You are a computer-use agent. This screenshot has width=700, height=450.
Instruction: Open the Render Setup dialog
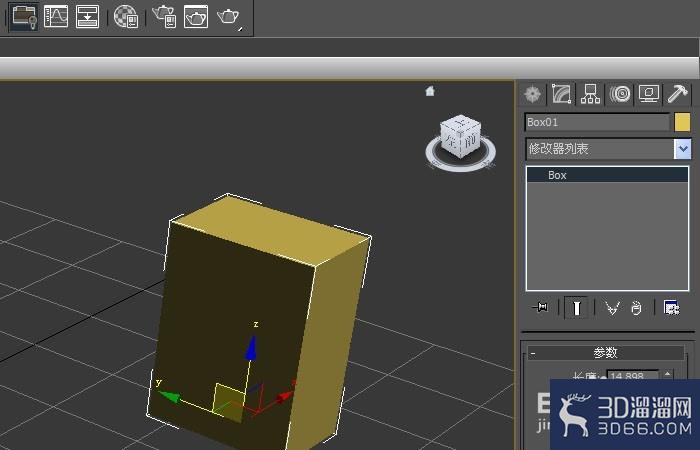pyautogui.click(x=164, y=17)
